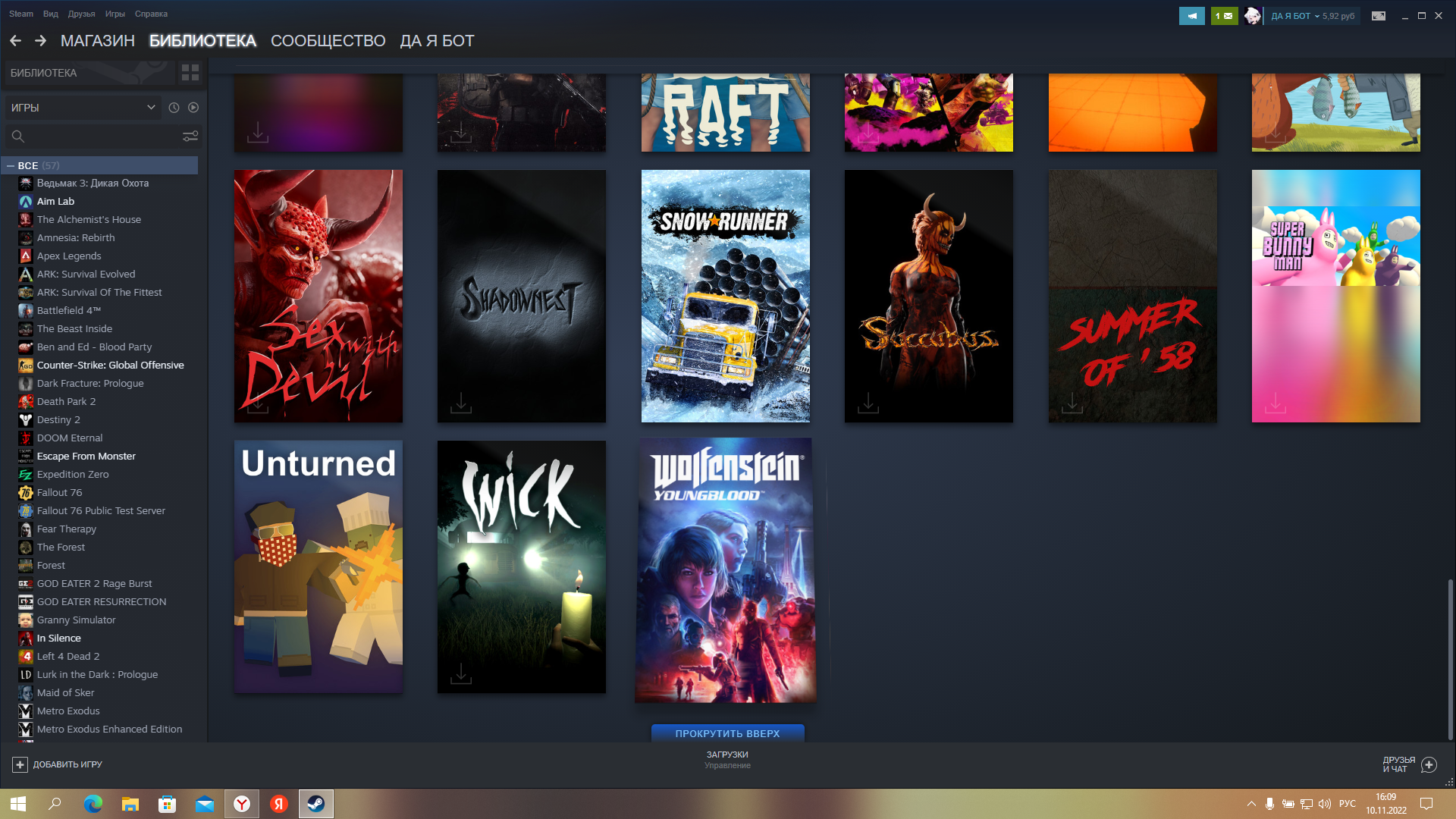1456x819 pixels.
Task: Open the red Yandex icon on taskbar
Action: tap(279, 804)
